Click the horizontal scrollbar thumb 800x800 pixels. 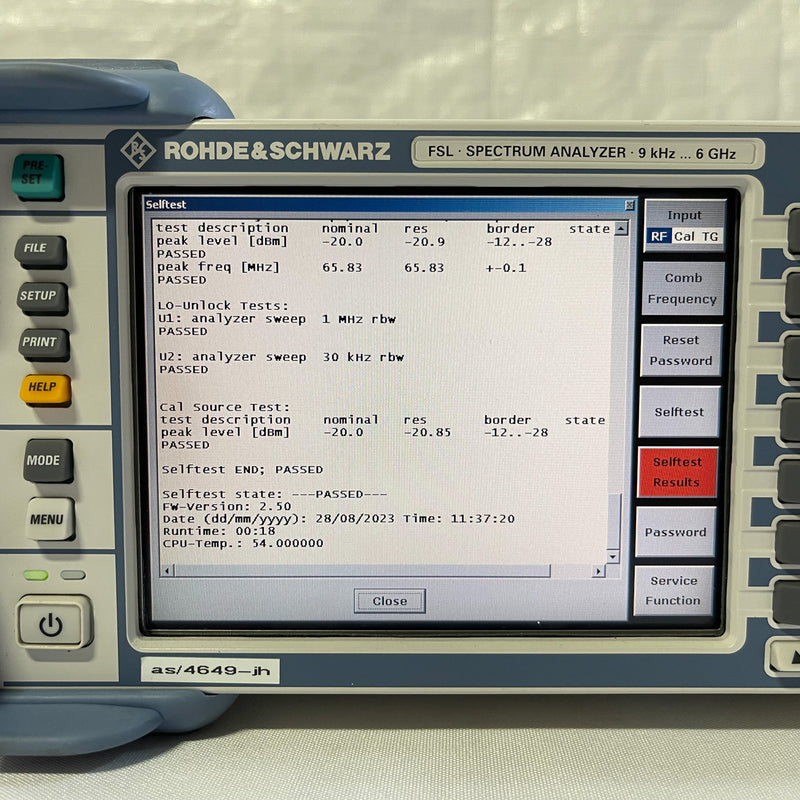click(362, 570)
